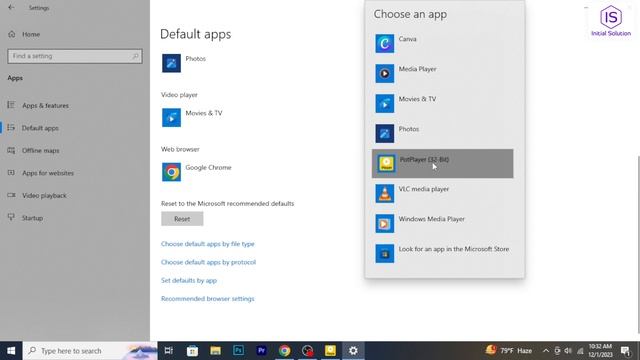Open Task View on the taskbar

[169, 351]
